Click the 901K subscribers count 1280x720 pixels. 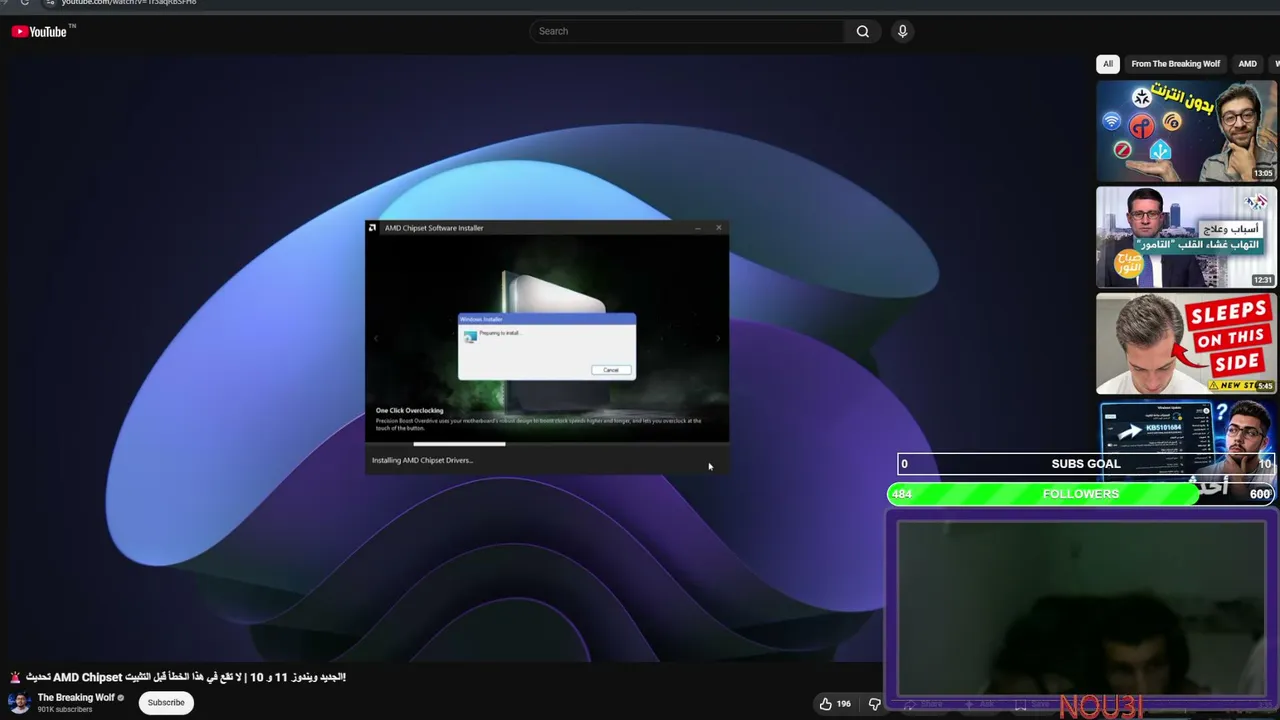(65, 710)
